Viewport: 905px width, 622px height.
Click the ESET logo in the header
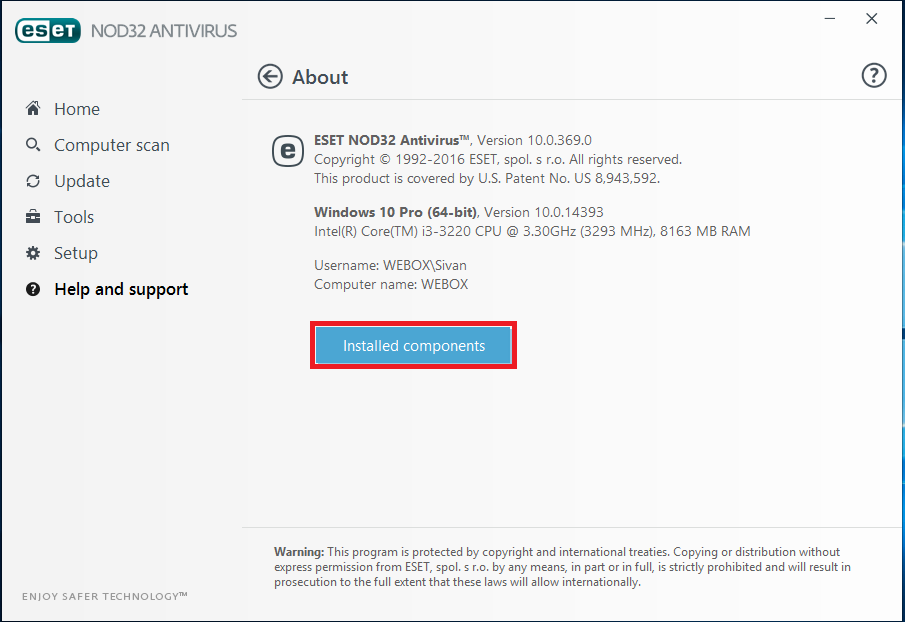[x=48, y=31]
